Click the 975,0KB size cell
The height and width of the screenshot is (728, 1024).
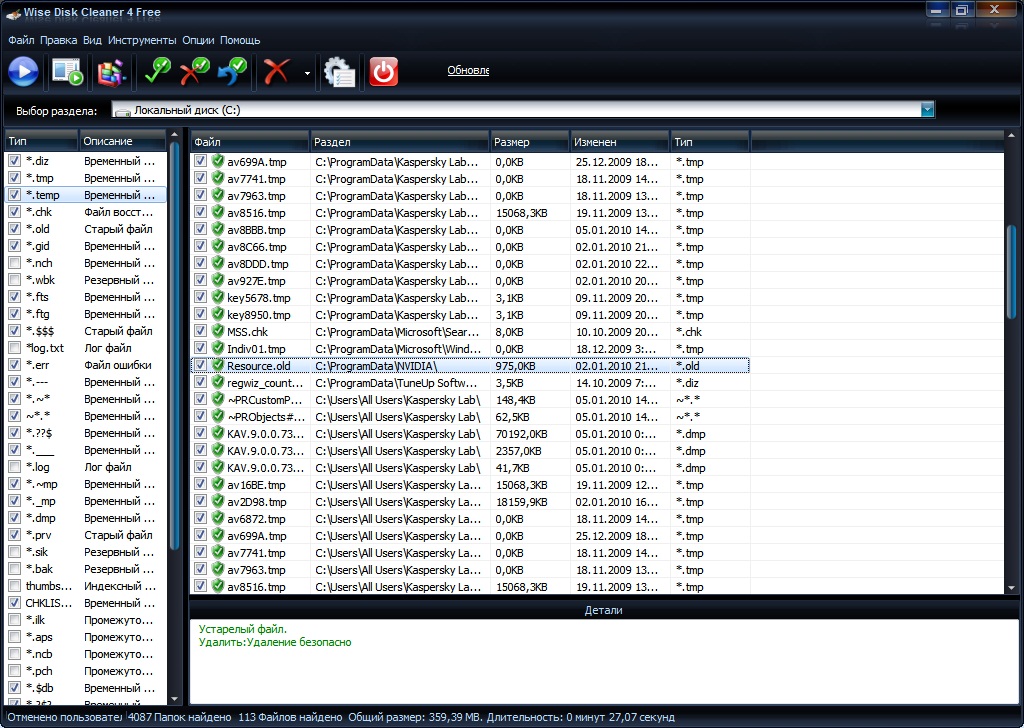[x=515, y=366]
